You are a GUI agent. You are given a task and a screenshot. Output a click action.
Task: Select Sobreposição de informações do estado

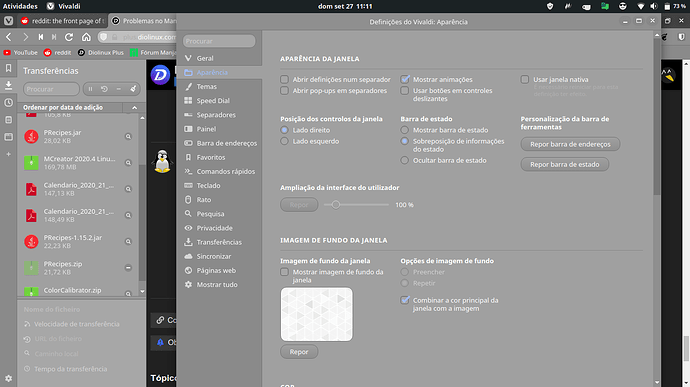click(x=404, y=141)
